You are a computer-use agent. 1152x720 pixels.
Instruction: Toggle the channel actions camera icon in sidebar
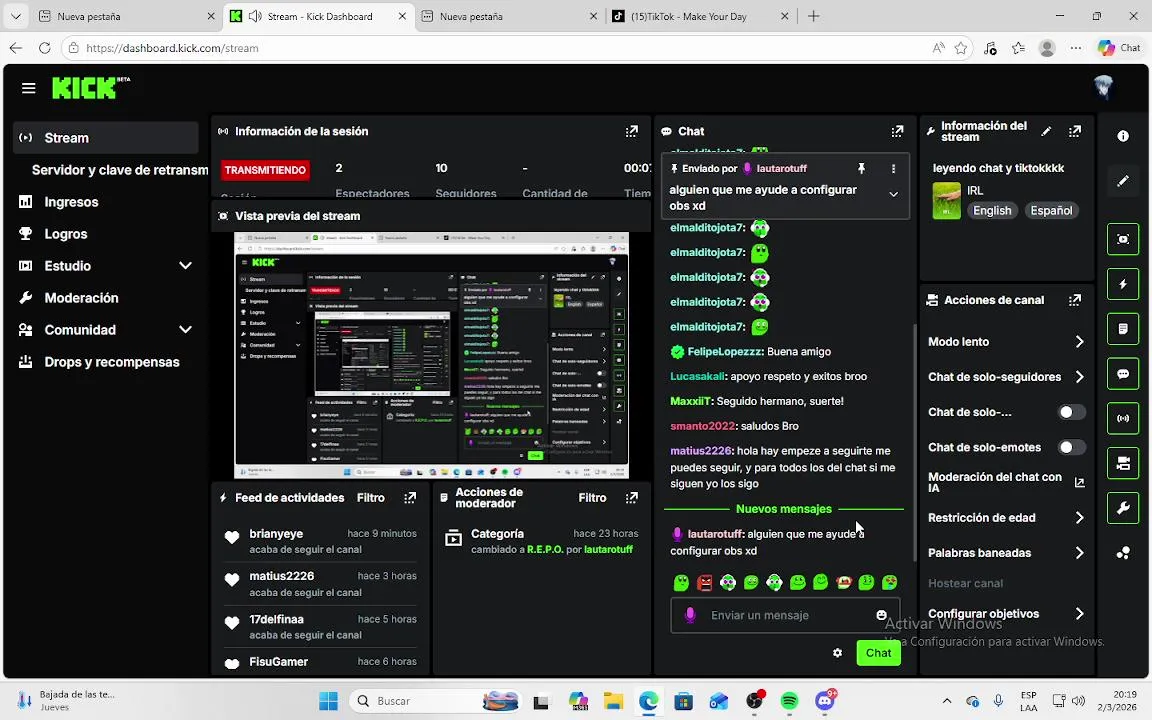click(1123, 464)
